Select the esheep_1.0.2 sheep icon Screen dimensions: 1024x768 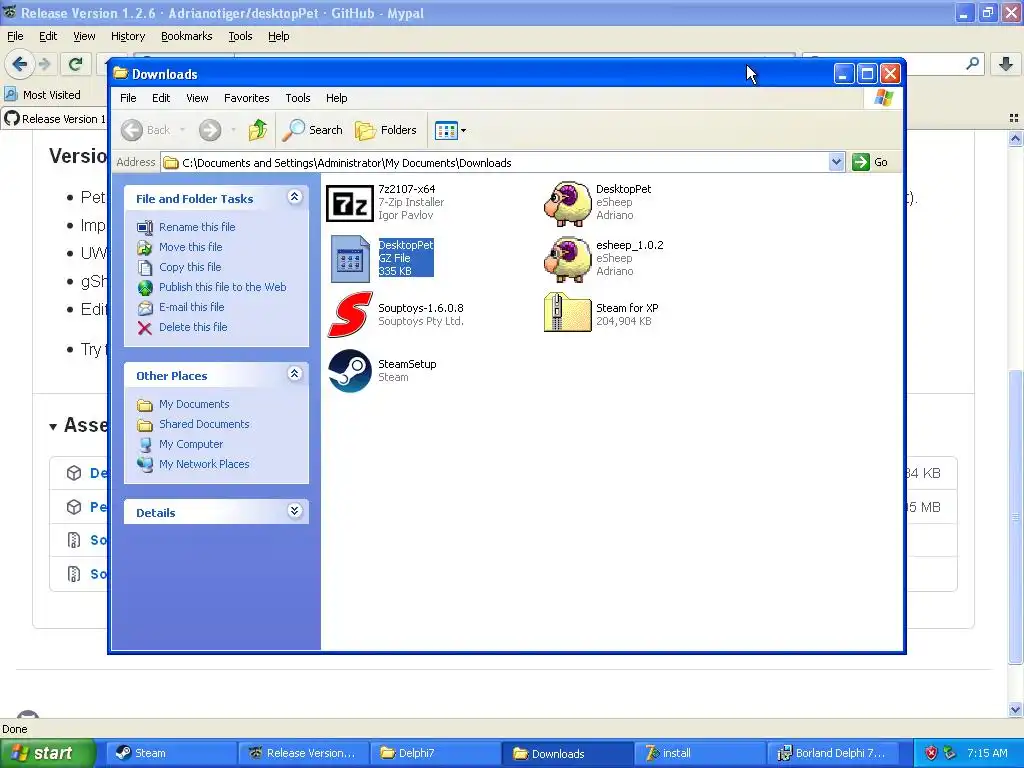(568, 259)
